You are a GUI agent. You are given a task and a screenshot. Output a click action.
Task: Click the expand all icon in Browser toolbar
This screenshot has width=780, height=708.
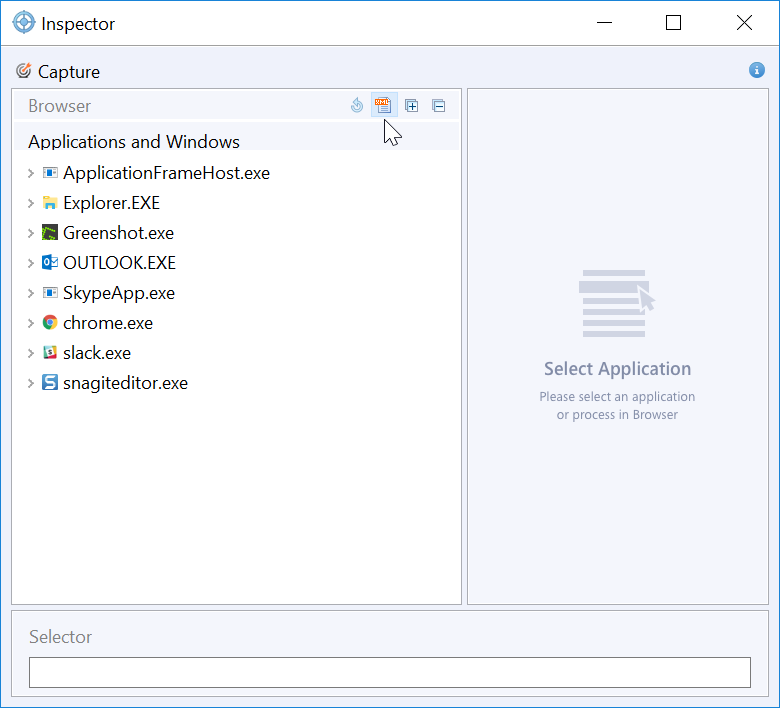click(411, 105)
